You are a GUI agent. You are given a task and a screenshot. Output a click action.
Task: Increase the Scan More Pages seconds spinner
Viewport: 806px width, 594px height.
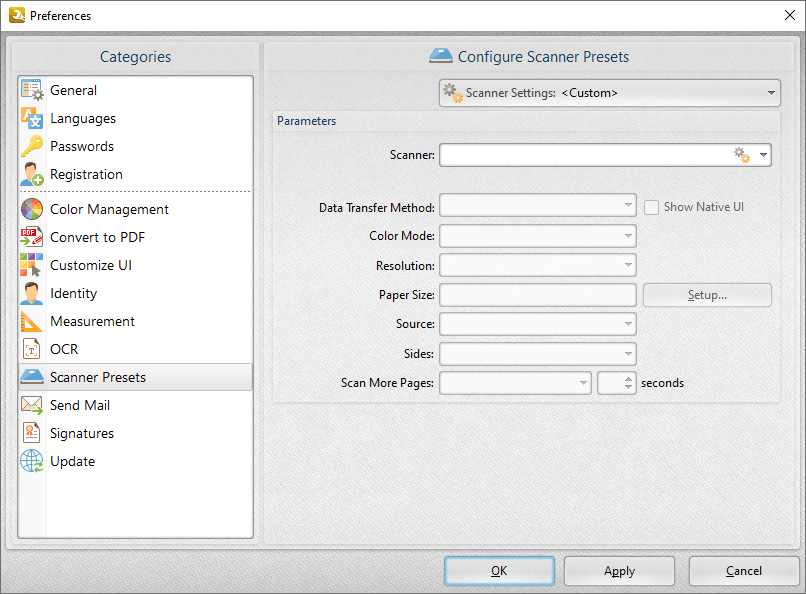pos(628,379)
